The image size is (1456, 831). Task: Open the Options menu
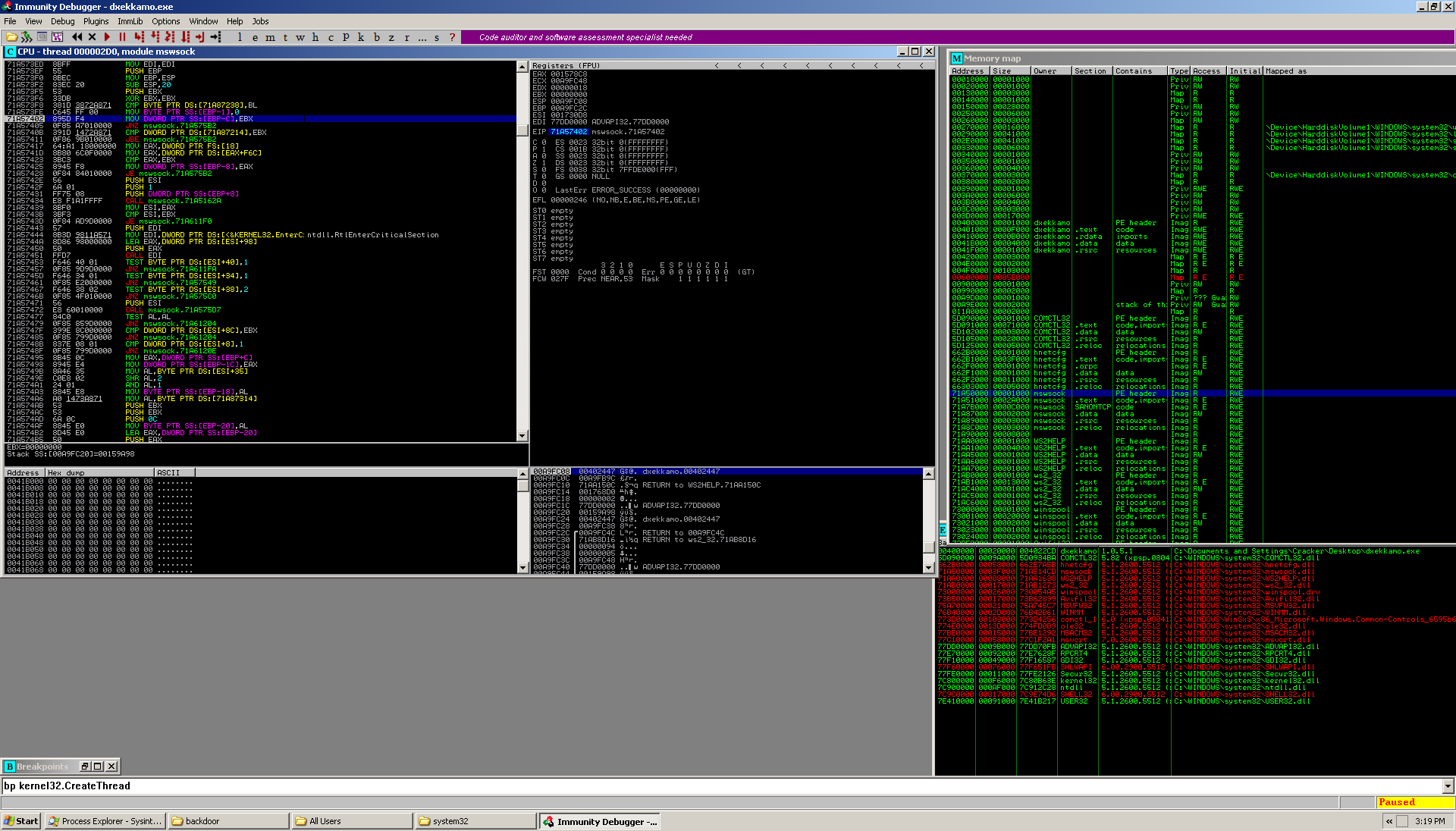click(165, 21)
